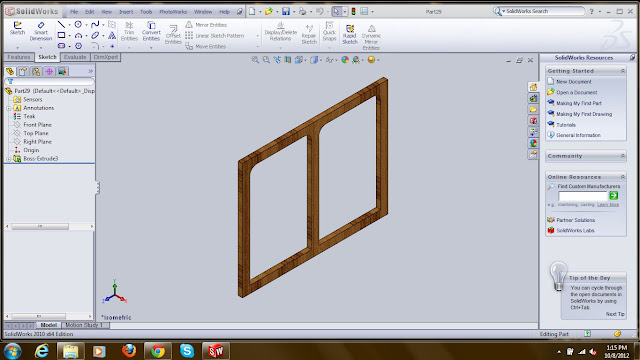Viewport: 640px width, 360px height.
Task: Click the Learn More link
Action: [608, 205]
